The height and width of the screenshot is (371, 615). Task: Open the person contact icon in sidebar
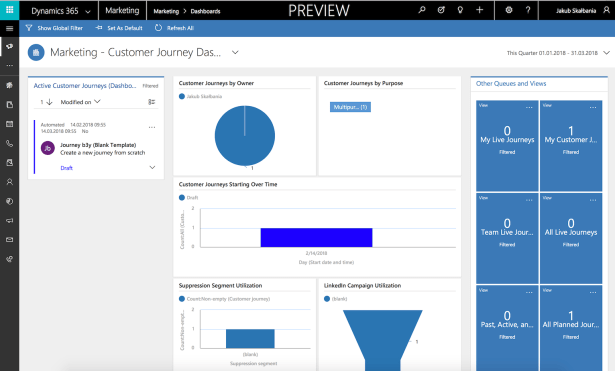coord(9,182)
